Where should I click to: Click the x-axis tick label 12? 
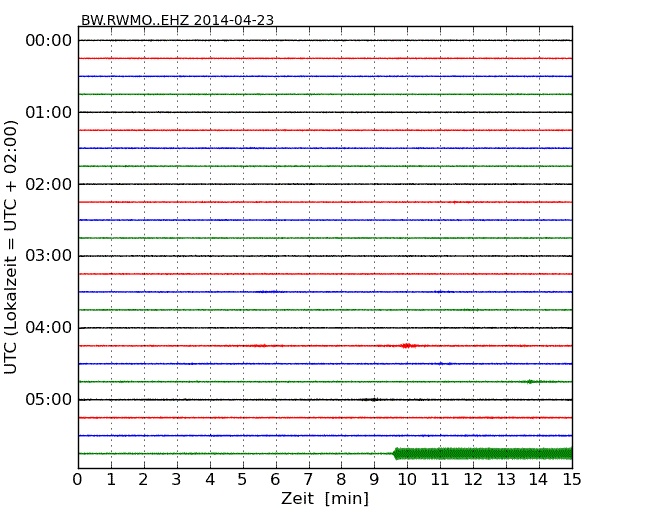coord(473,480)
